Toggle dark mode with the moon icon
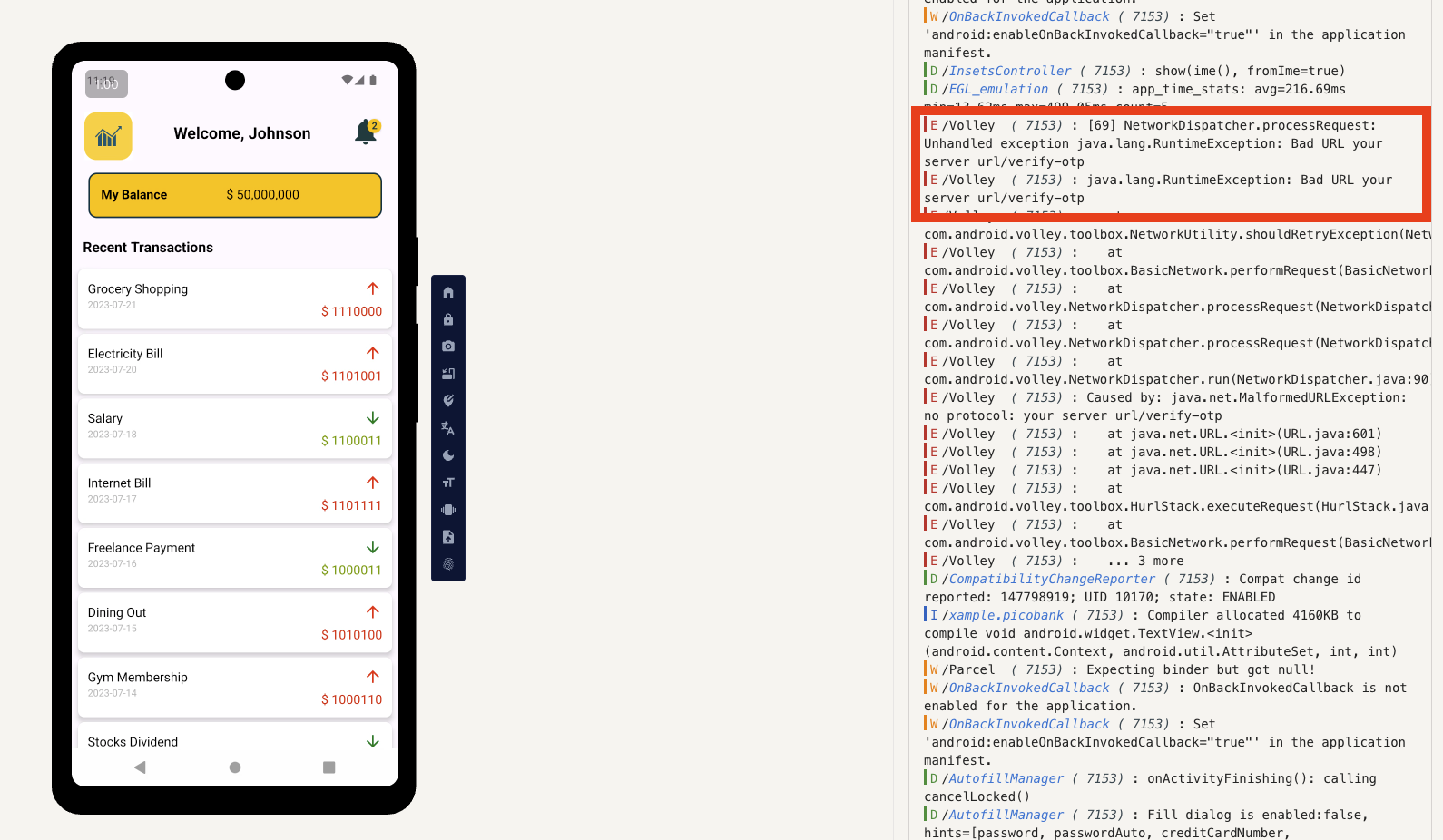This screenshot has width=1443, height=840. [448, 455]
